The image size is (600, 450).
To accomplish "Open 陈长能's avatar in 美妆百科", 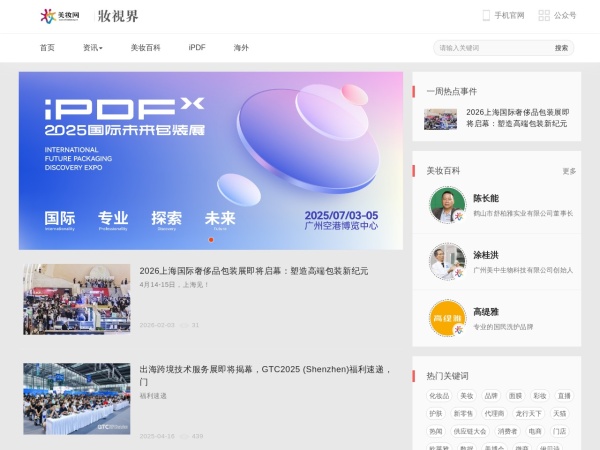I will (447, 205).
